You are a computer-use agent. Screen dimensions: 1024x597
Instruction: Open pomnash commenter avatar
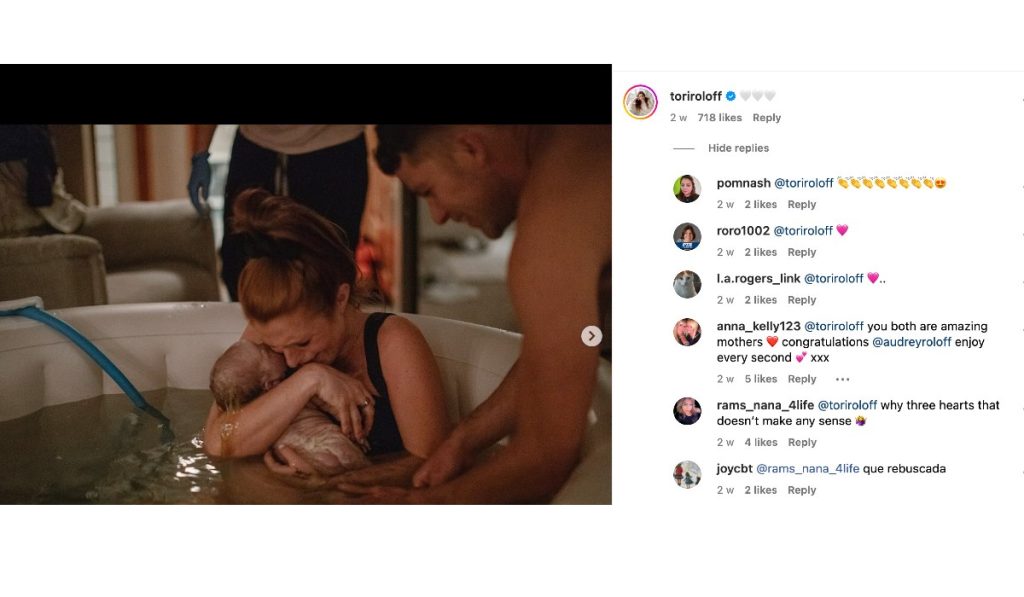[x=687, y=189]
